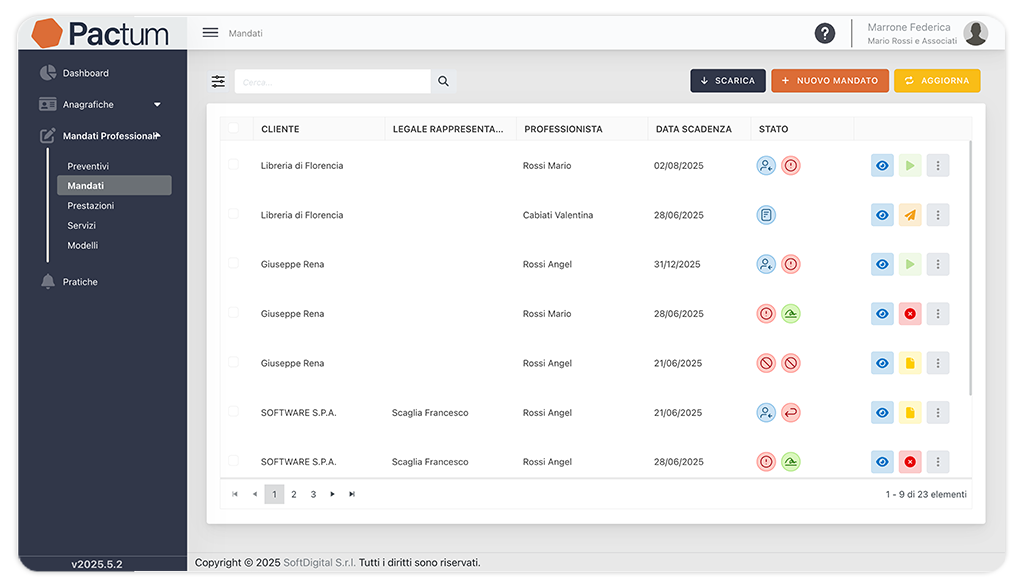The image size is (1024, 583).
Task: Click the search magnifier icon
Action: pos(444,82)
